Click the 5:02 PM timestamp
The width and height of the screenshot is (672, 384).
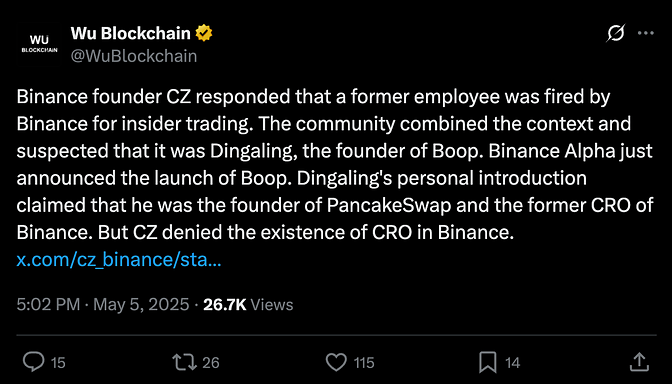click(x=48, y=304)
